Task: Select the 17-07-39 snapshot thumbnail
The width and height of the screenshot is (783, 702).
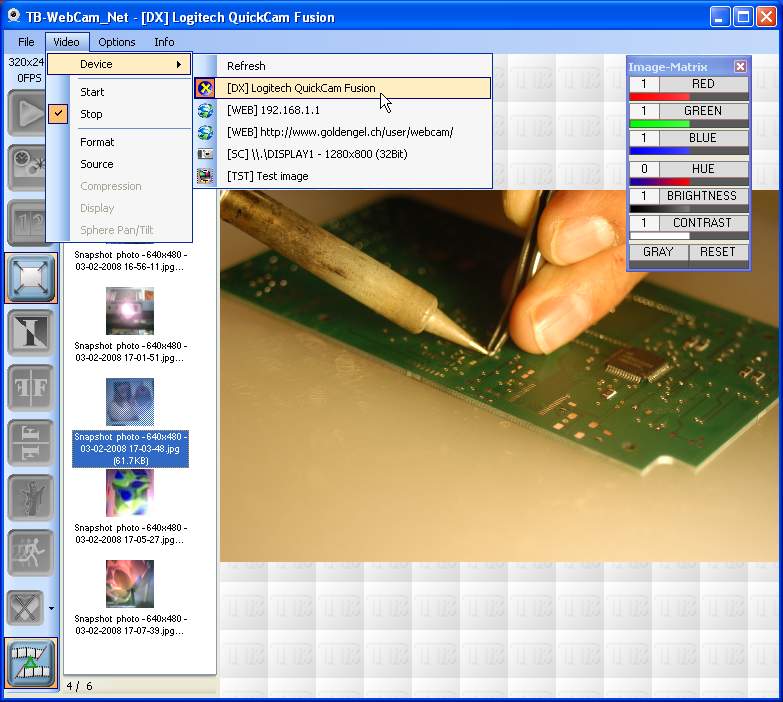Action: pyautogui.click(x=130, y=584)
